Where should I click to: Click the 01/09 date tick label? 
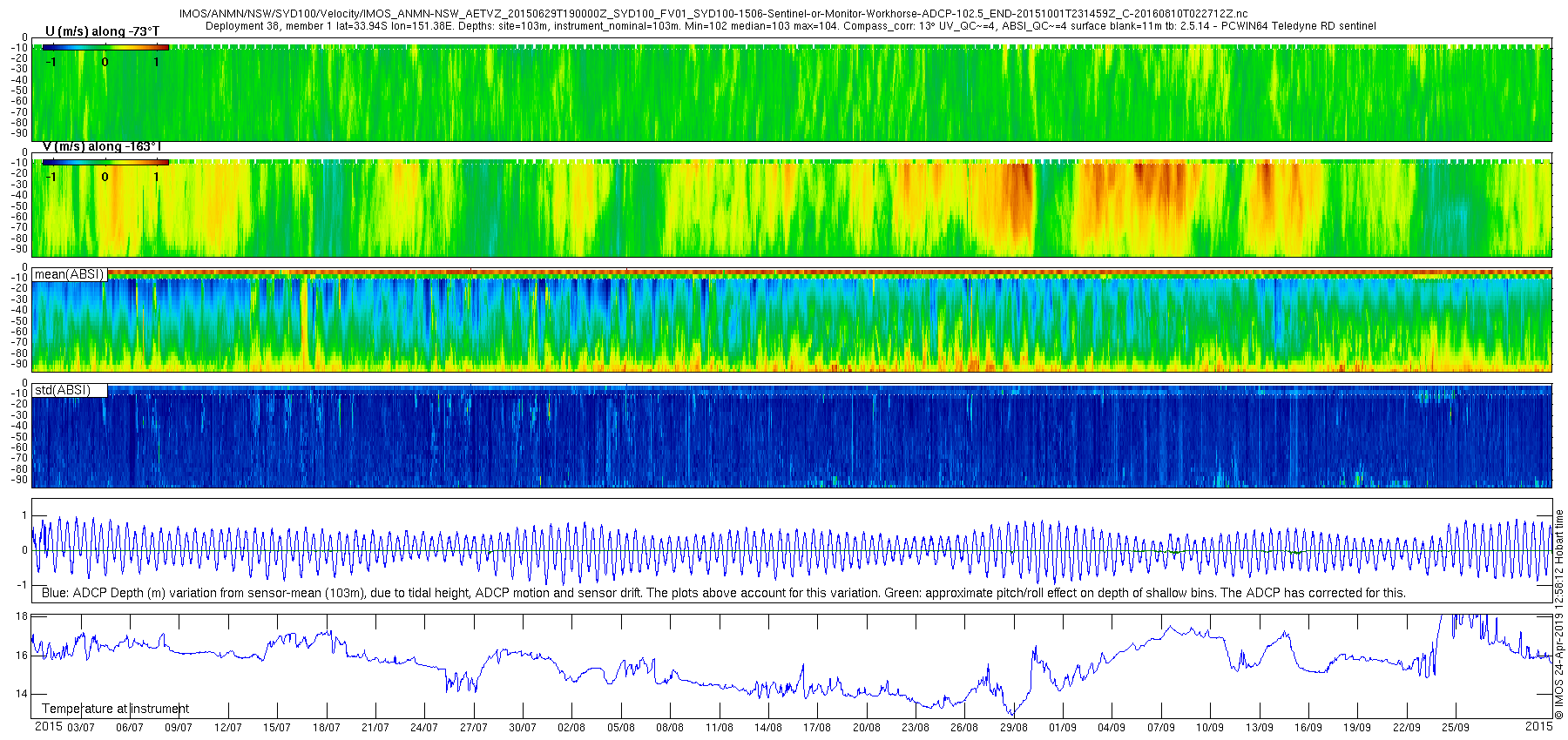1063,727
